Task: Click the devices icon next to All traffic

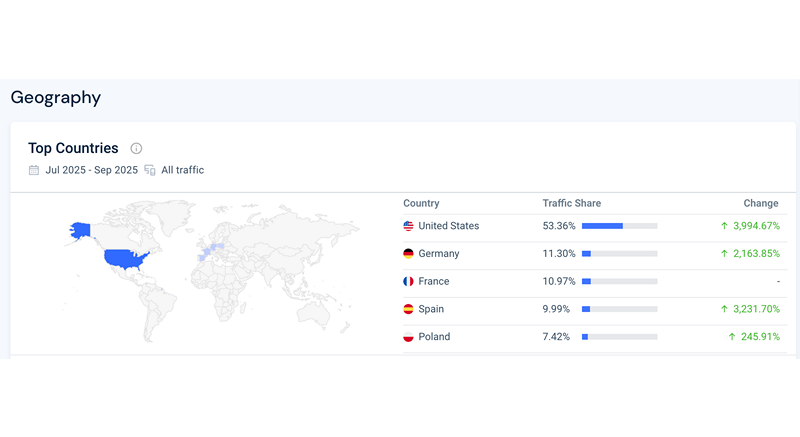Action: click(x=150, y=170)
